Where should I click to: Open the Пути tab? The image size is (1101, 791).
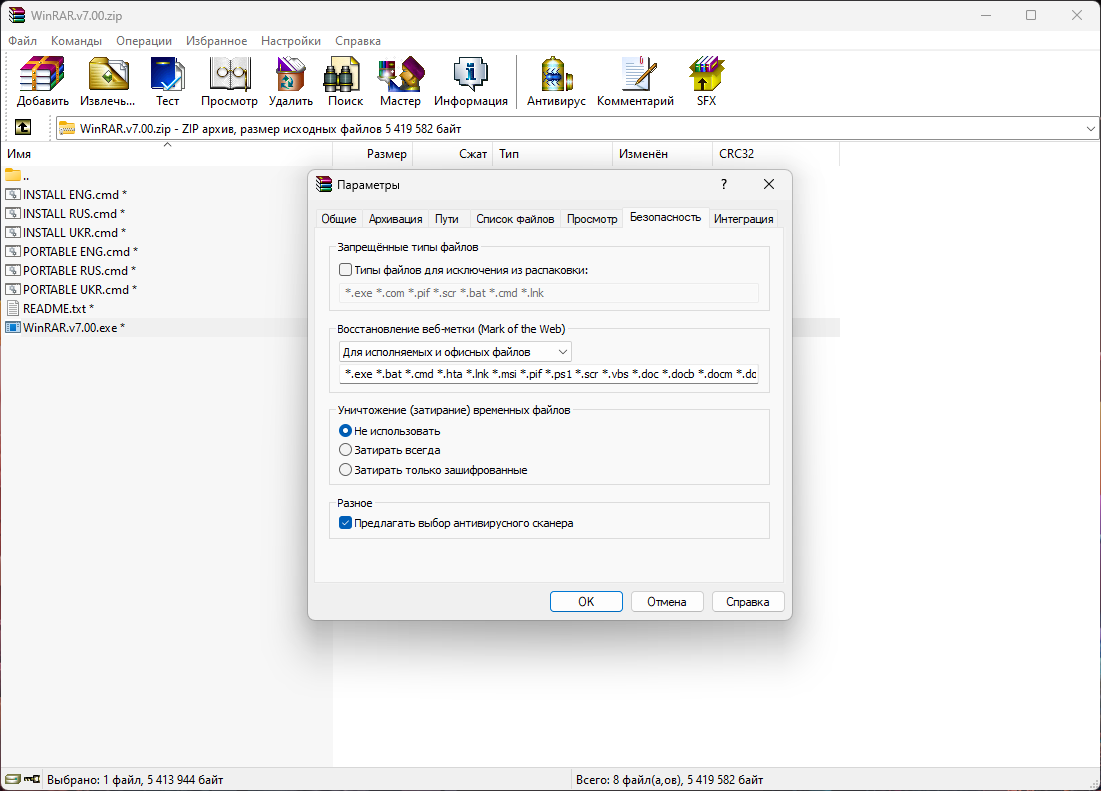click(447, 219)
